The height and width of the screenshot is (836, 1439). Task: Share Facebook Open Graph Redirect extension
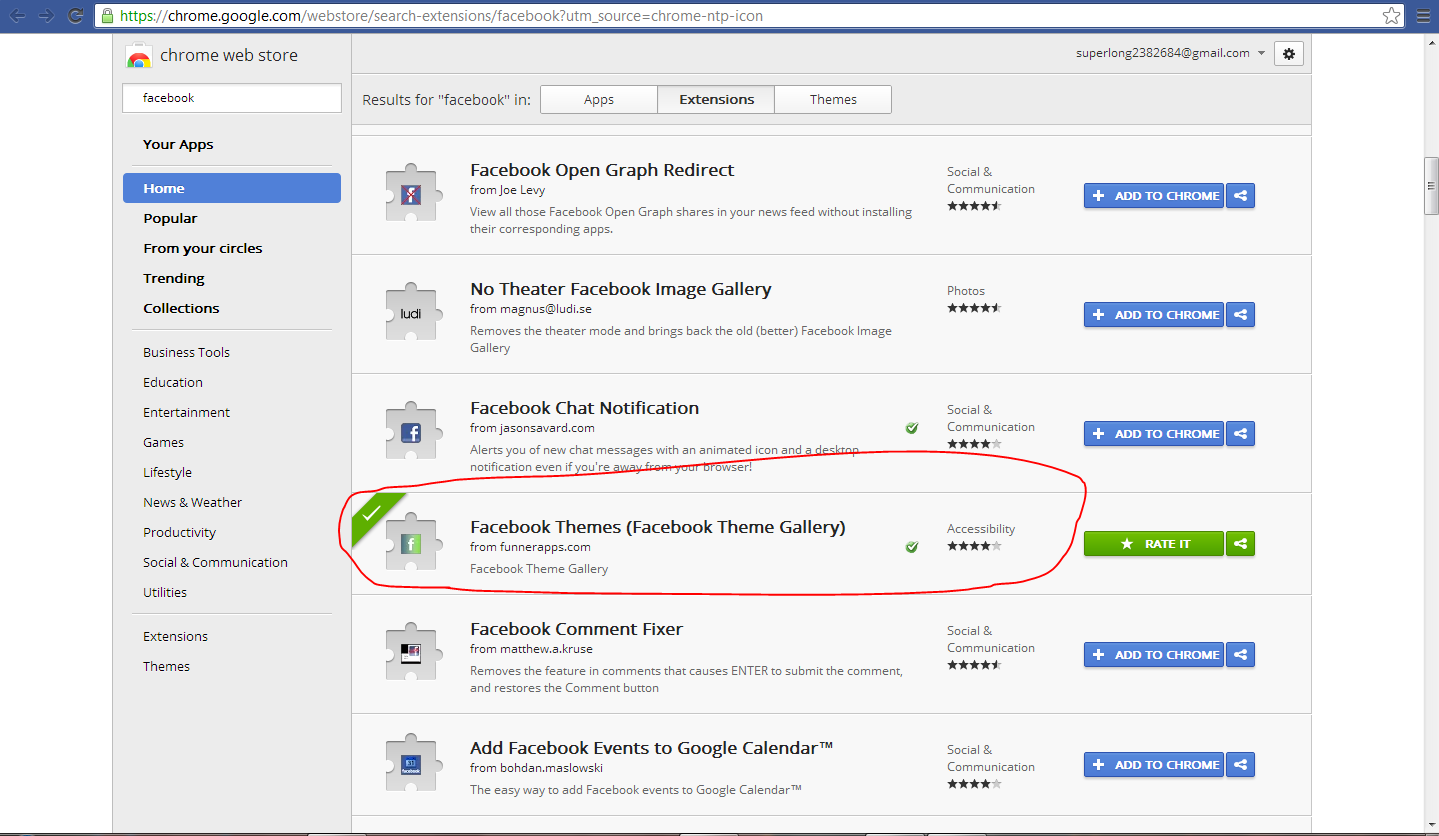(x=1240, y=196)
